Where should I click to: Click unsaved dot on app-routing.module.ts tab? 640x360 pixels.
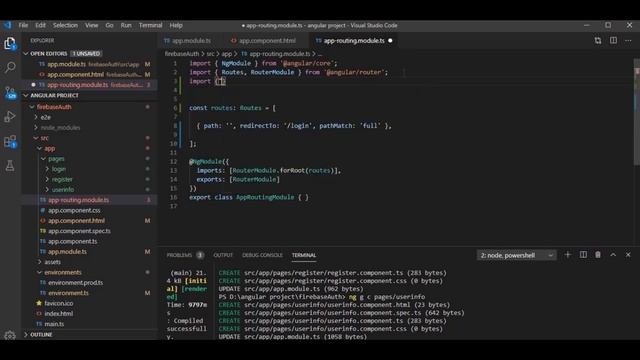click(390, 40)
